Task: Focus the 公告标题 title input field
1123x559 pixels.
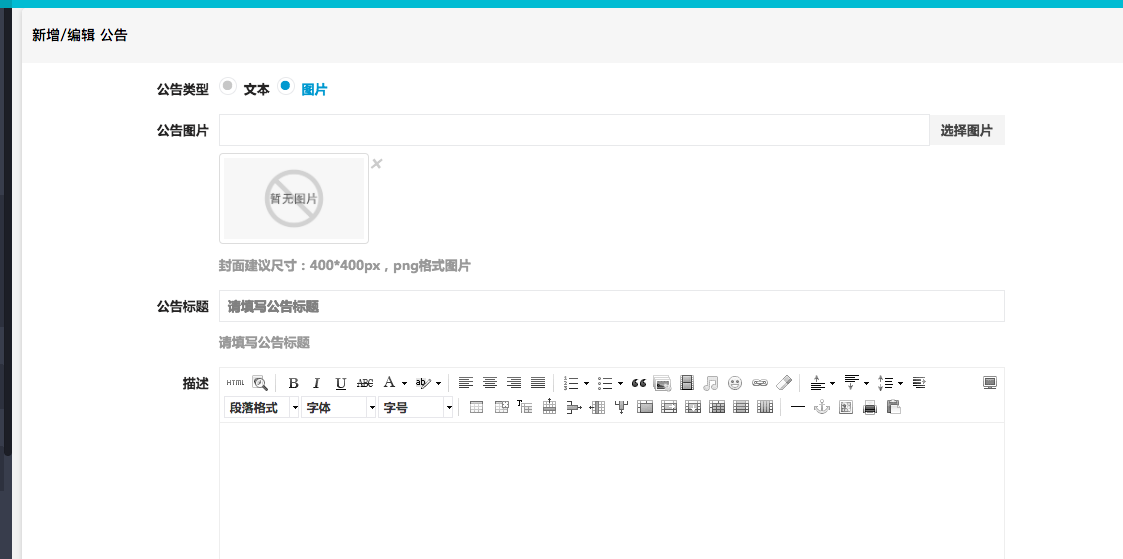Action: point(612,306)
